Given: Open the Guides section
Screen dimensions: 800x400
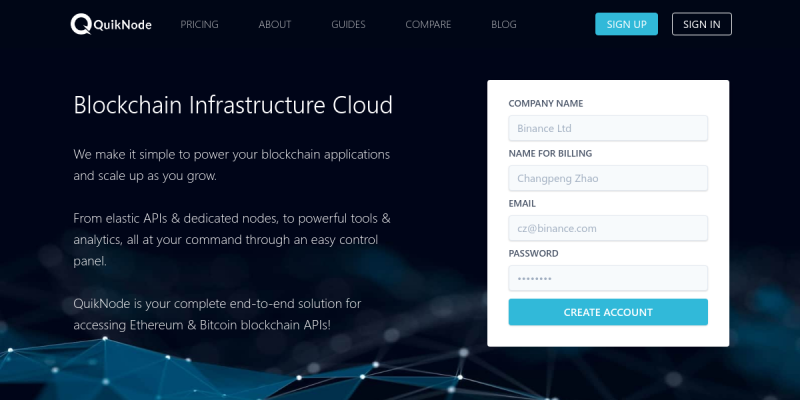Looking at the screenshot, I should (348, 24).
